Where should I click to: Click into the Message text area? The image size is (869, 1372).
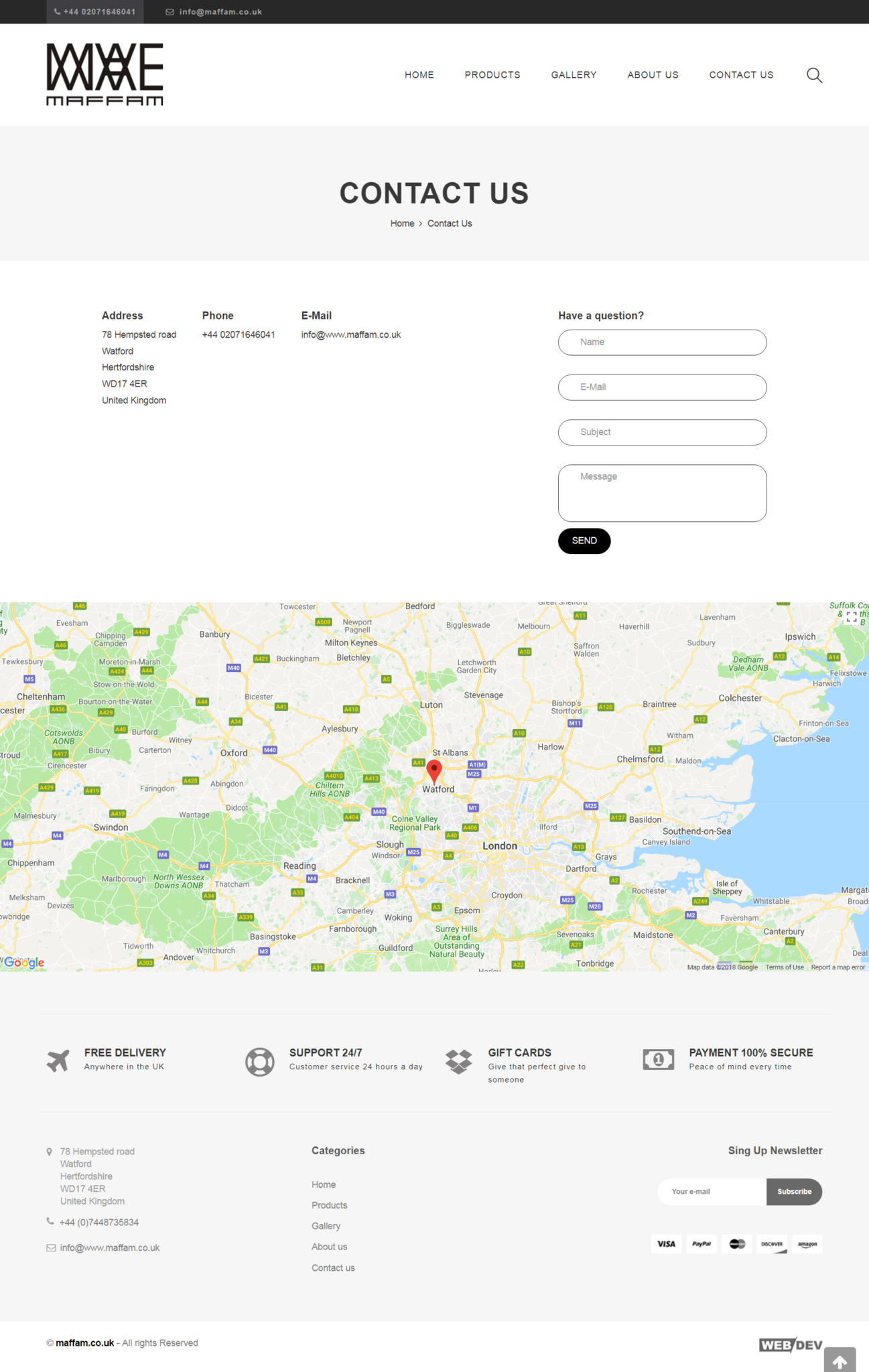(662, 493)
